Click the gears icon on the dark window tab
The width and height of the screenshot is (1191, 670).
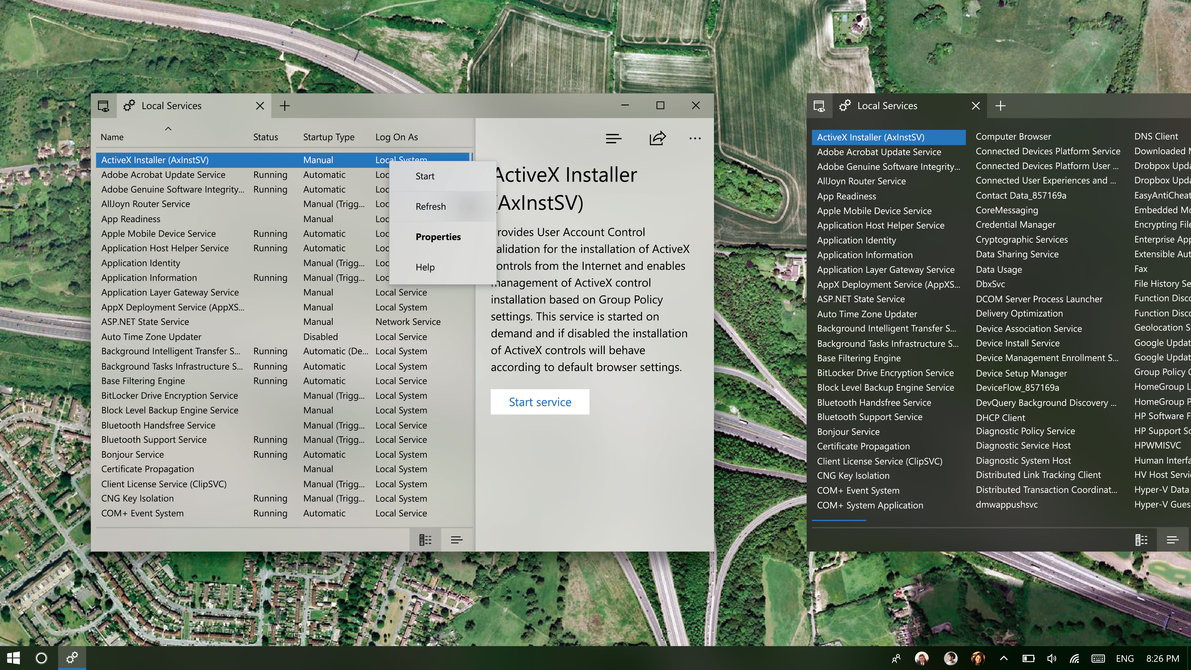tap(845, 106)
